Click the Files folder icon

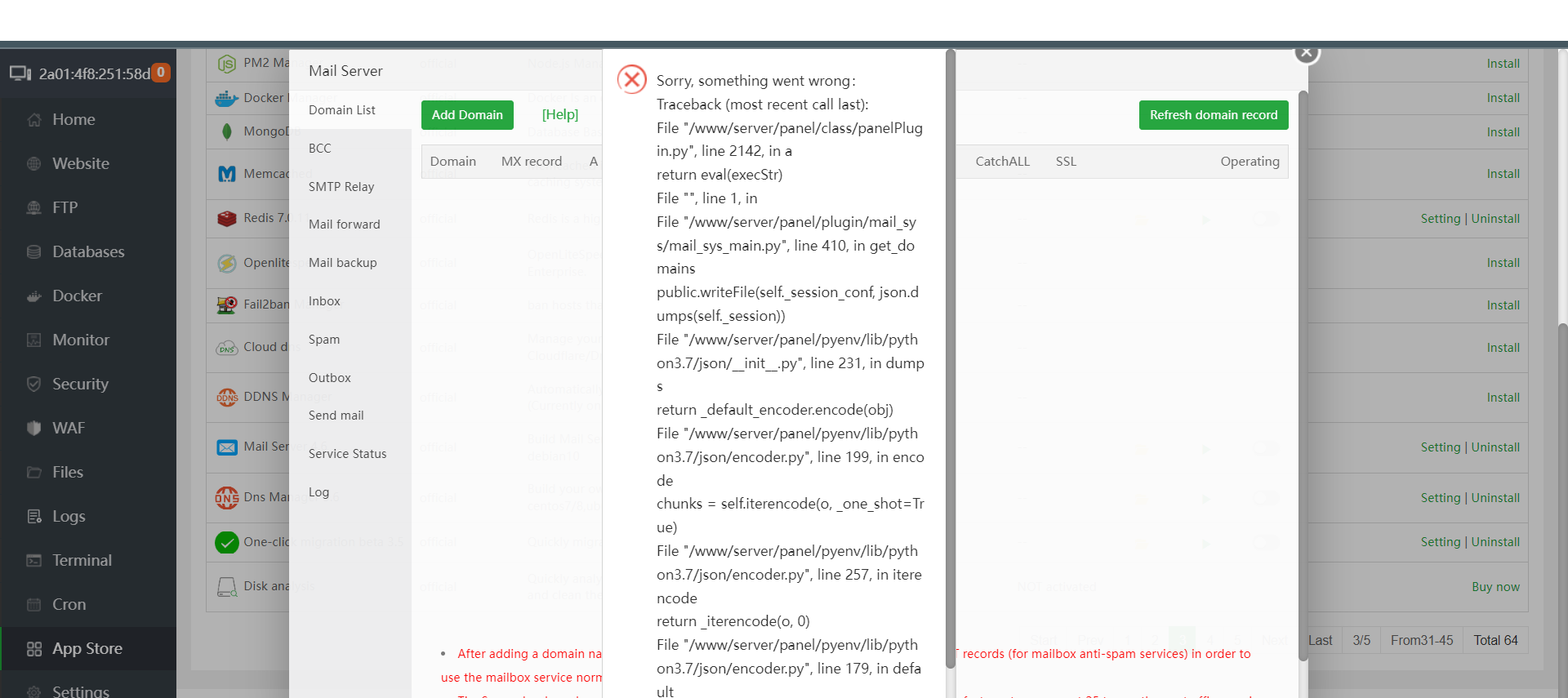[34, 473]
